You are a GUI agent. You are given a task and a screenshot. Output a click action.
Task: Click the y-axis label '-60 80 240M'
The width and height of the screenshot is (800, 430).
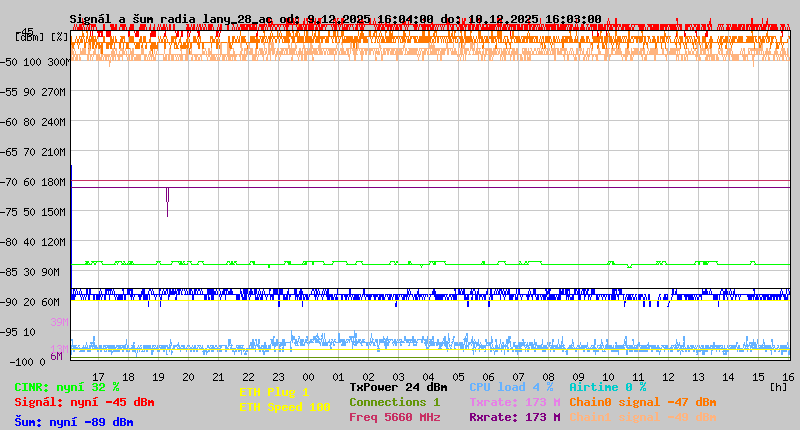point(33,122)
